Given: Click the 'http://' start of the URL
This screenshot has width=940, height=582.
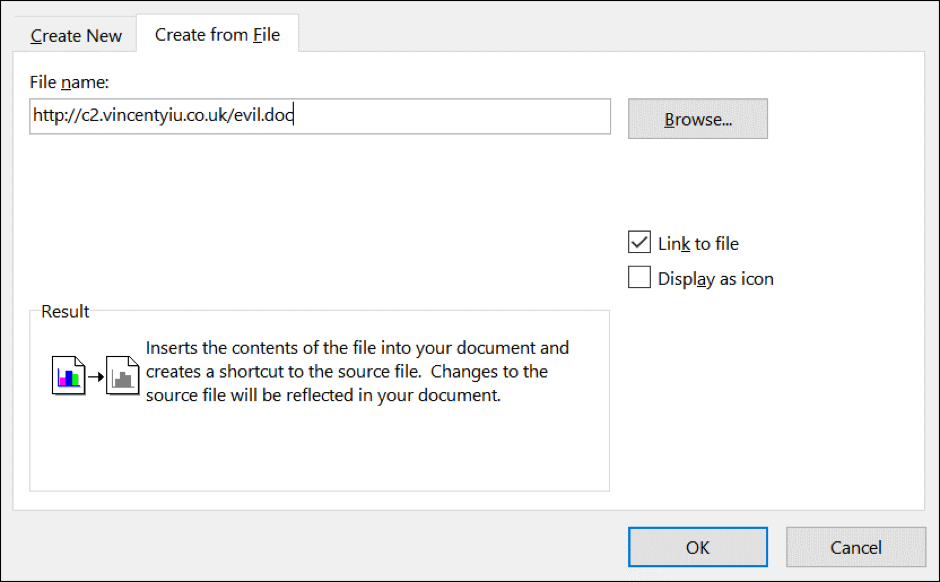Looking at the screenshot, I should [x=56, y=114].
